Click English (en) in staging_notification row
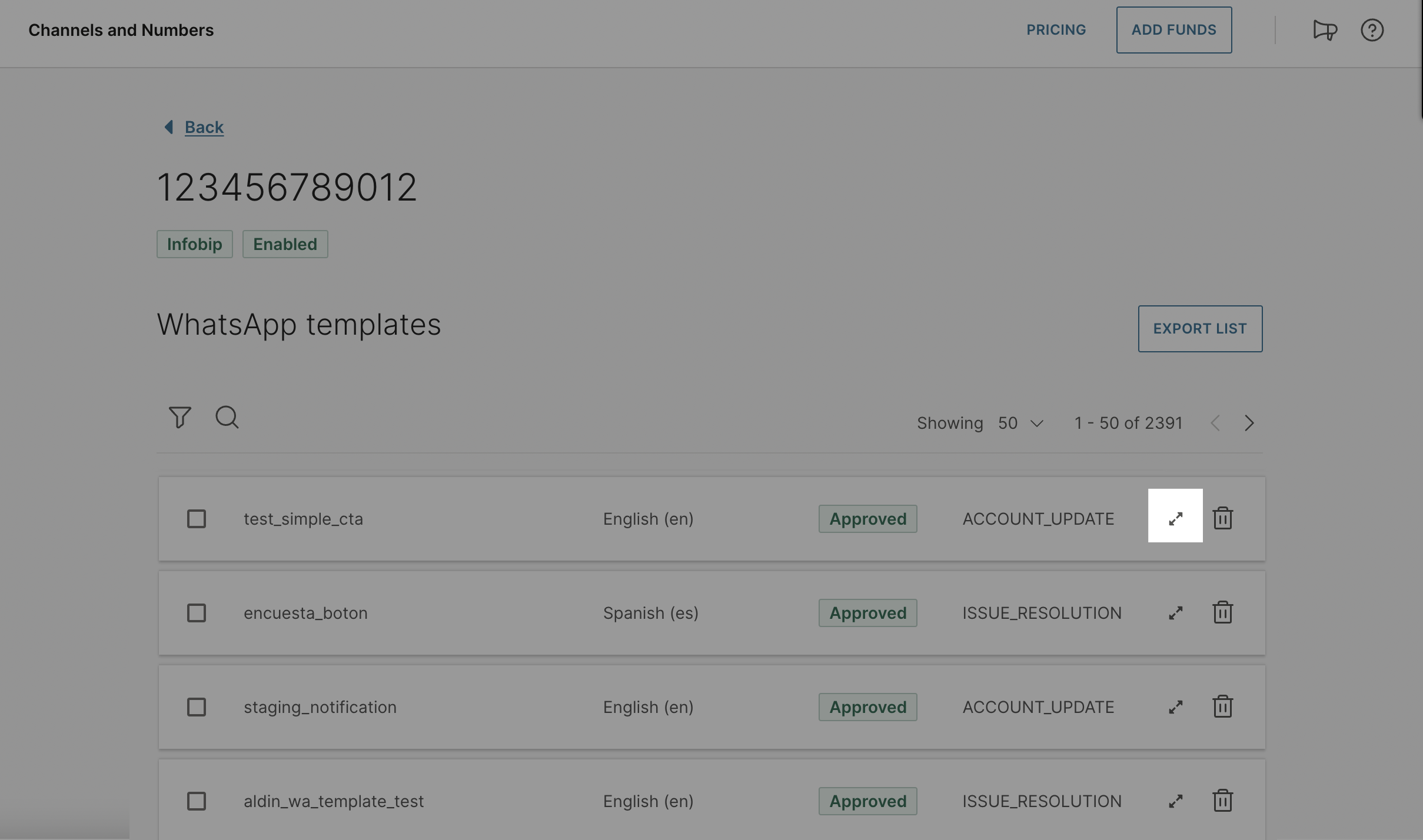Image resolution: width=1423 pixels, height=840 pixels. 649,707
